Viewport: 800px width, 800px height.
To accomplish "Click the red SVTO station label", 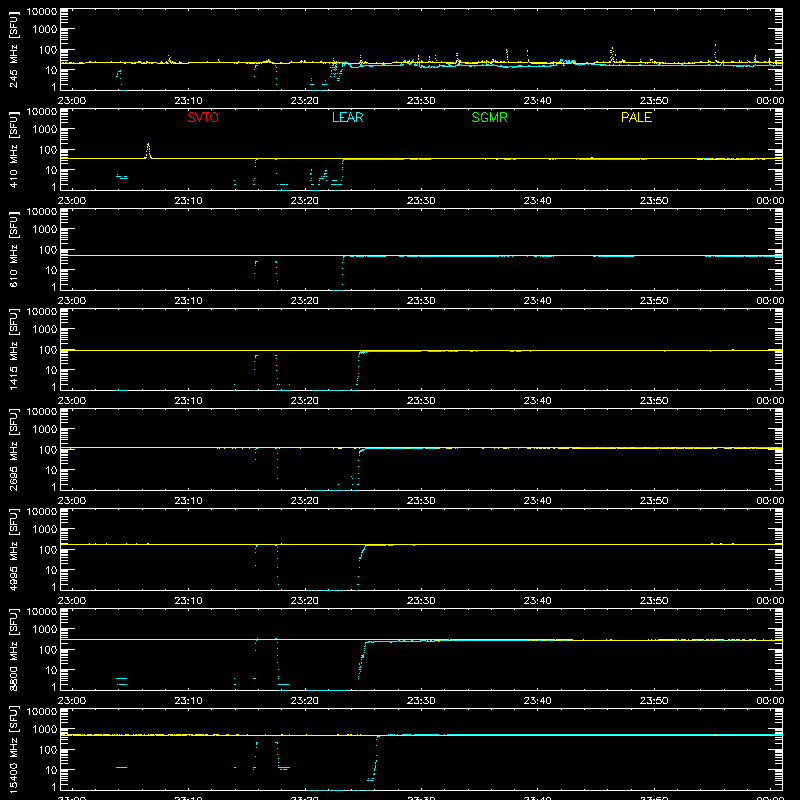I will click(x=203, y=117).
